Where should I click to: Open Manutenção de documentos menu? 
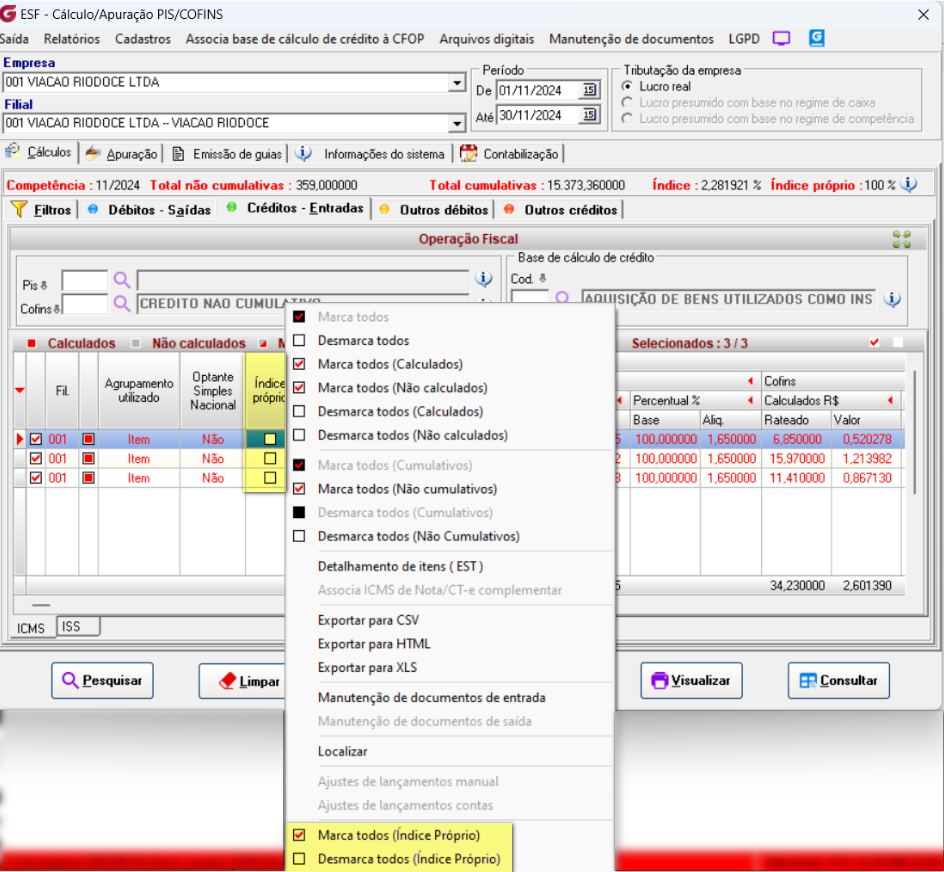[631, 39]
